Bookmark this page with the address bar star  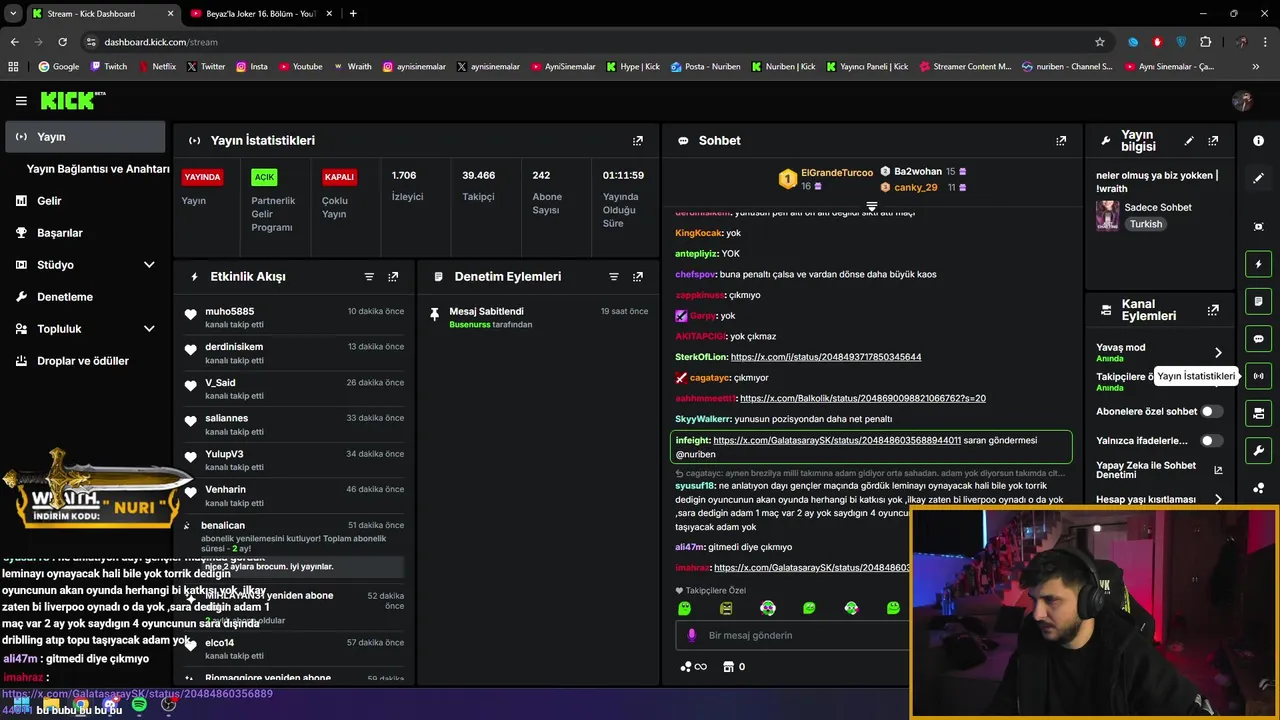click(x=1100, y=42)
